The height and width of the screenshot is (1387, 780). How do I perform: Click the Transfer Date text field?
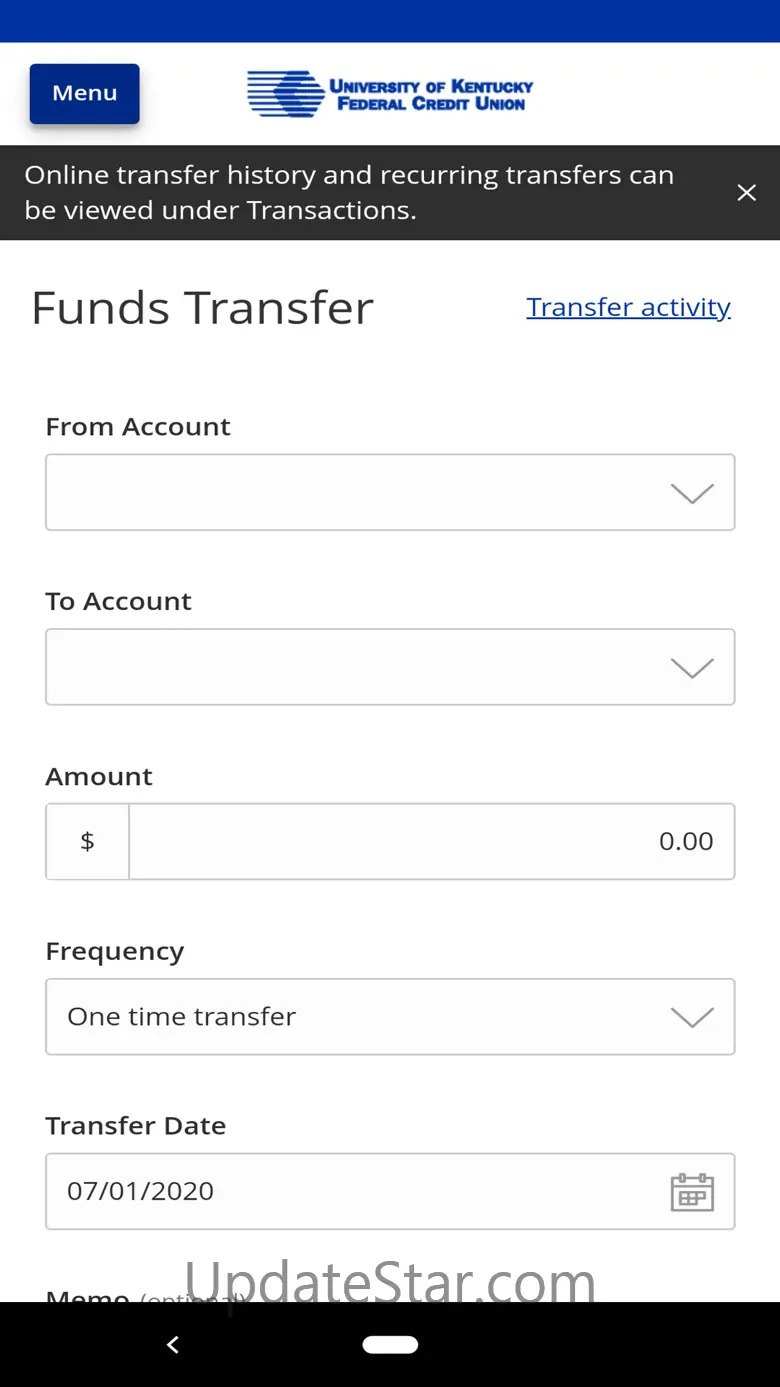[x=350, y=1191]
